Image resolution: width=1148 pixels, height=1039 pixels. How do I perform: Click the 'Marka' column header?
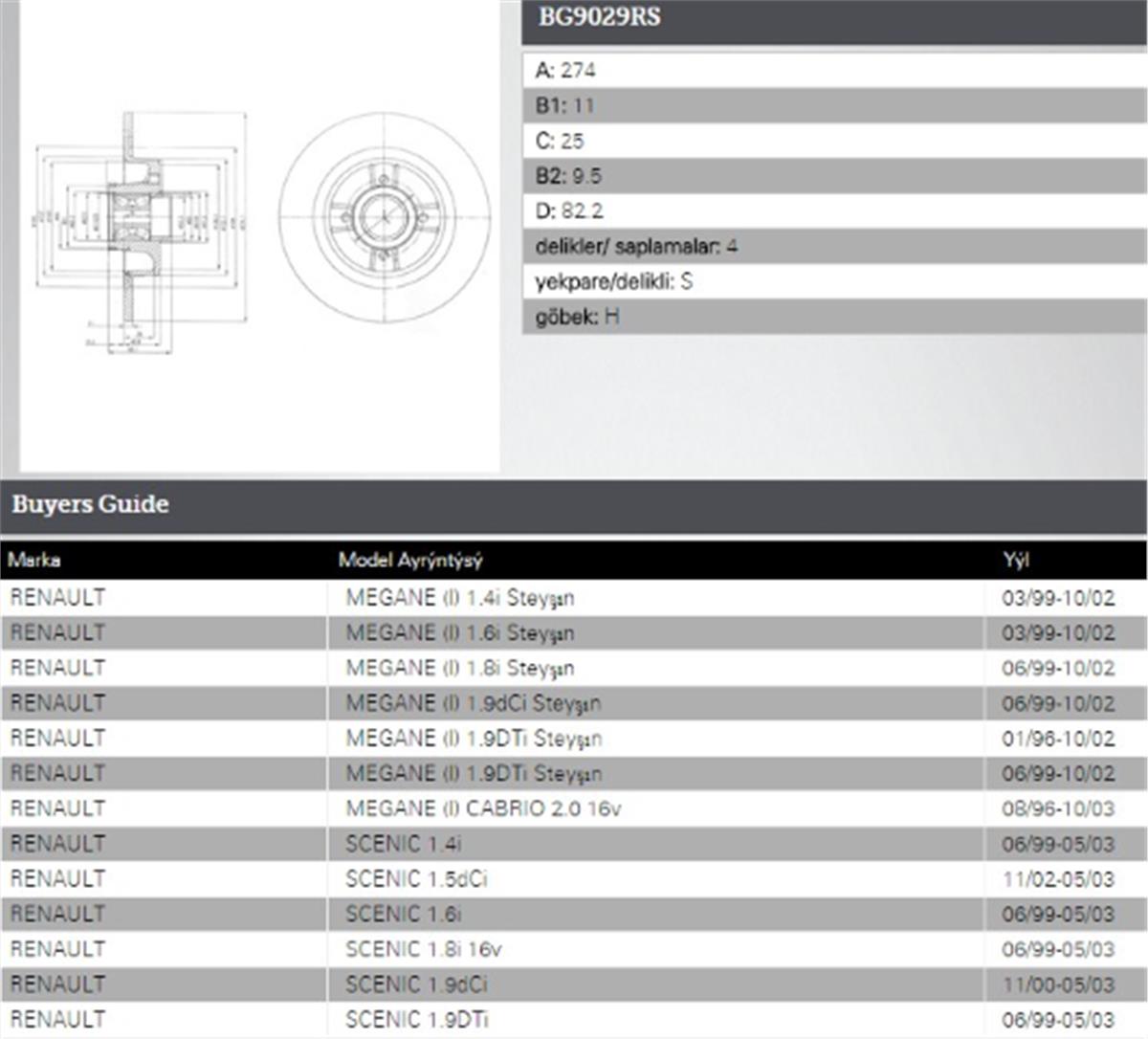[34, 560]
